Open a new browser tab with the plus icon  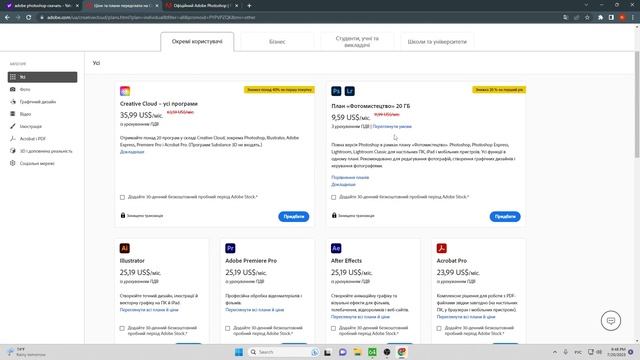click(249, 6)
